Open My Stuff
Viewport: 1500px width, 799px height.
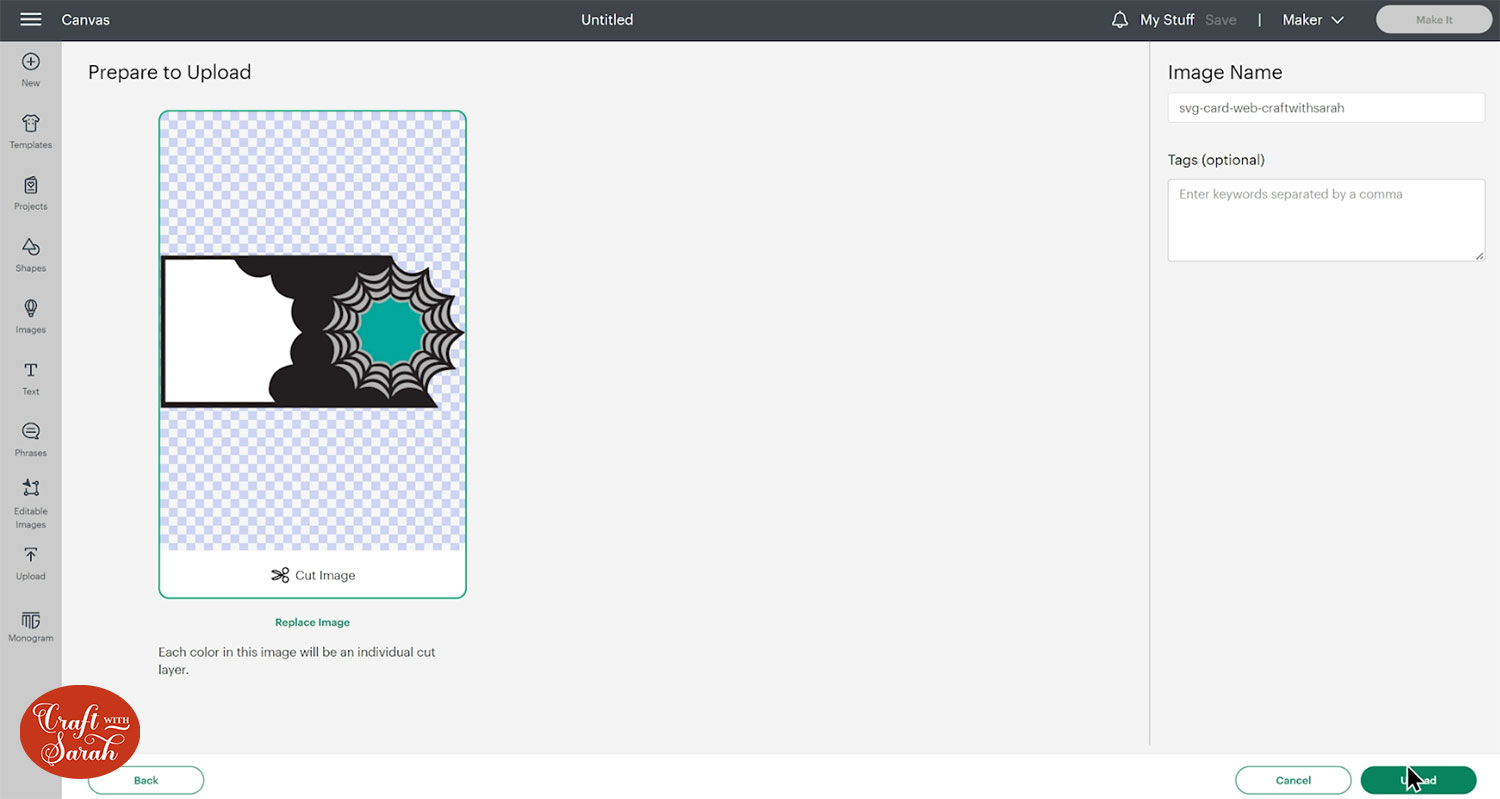pos(1167,20)
